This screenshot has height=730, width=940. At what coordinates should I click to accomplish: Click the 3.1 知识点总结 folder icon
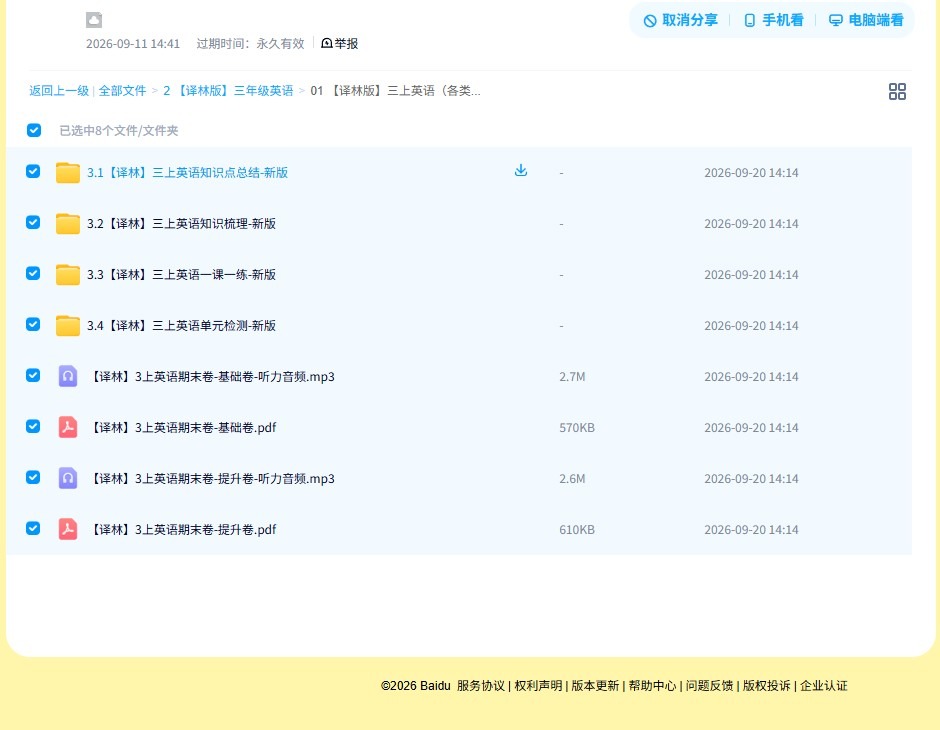click(68, 173)
